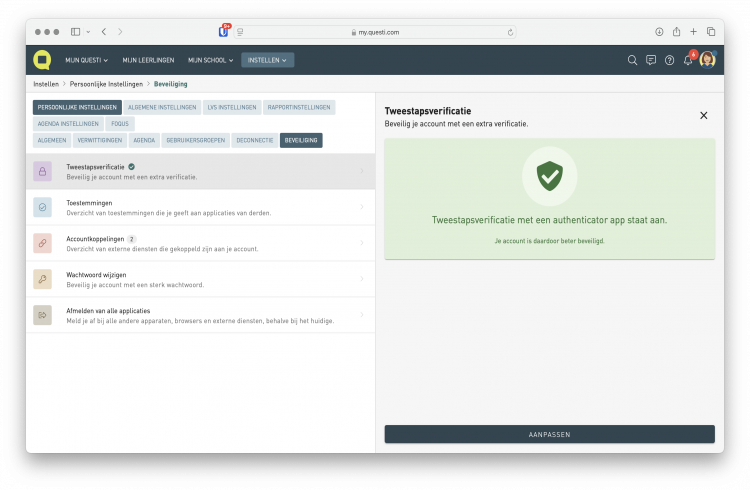Switch to the Focus tab

click(x=120, y=123)
